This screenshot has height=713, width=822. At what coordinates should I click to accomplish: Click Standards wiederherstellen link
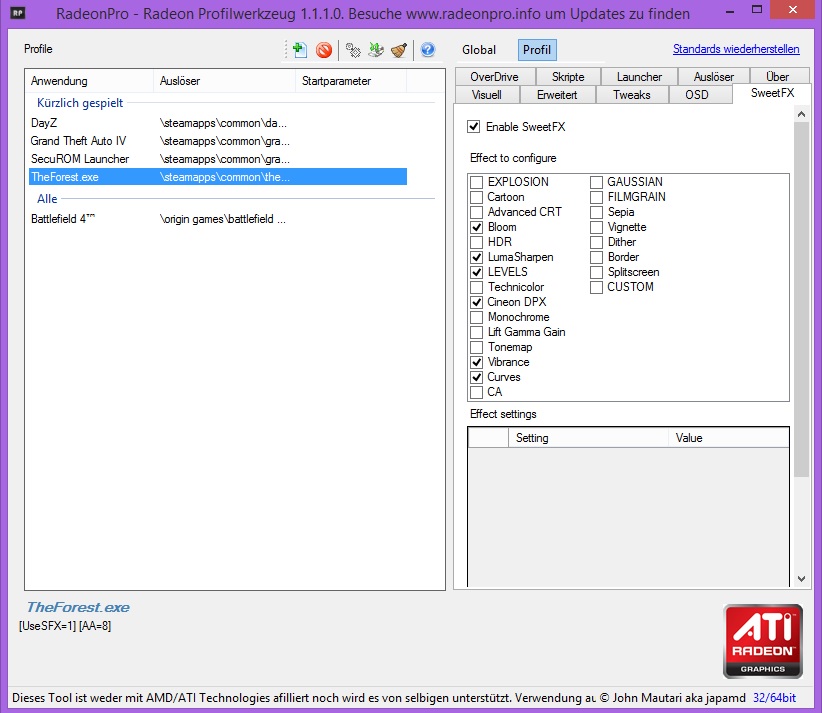[735, 49]
